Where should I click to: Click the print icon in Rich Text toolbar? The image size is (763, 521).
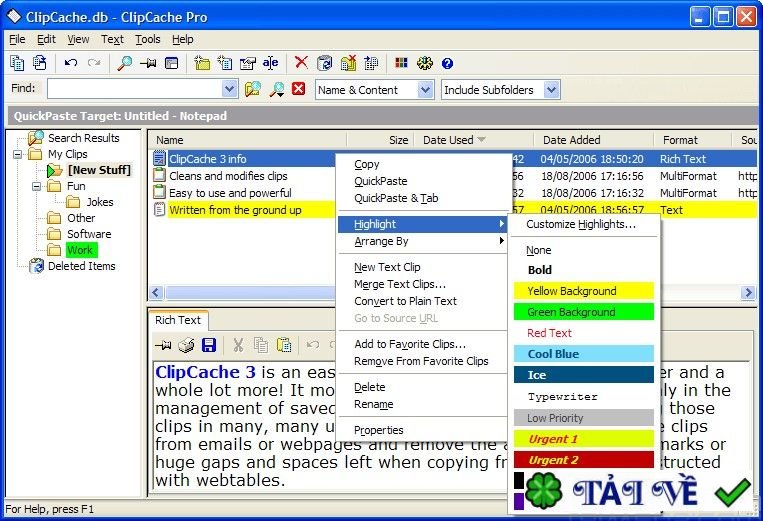tap(186, 345)
